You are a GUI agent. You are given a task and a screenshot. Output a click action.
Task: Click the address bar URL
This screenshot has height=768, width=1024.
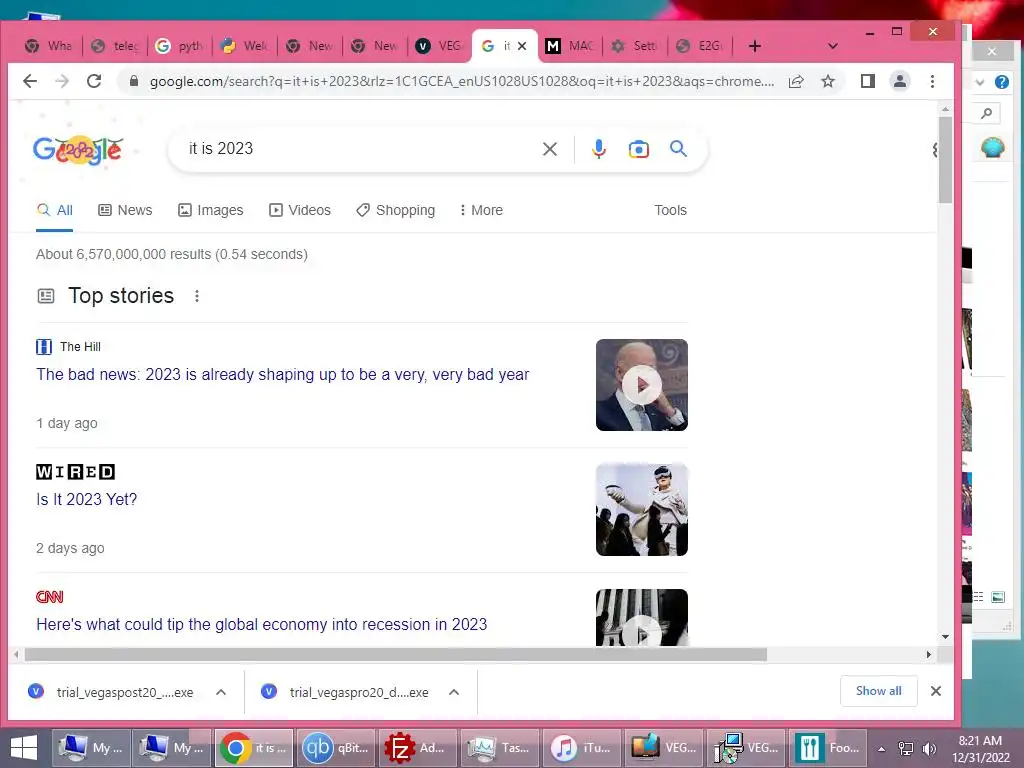pos(462,81)
